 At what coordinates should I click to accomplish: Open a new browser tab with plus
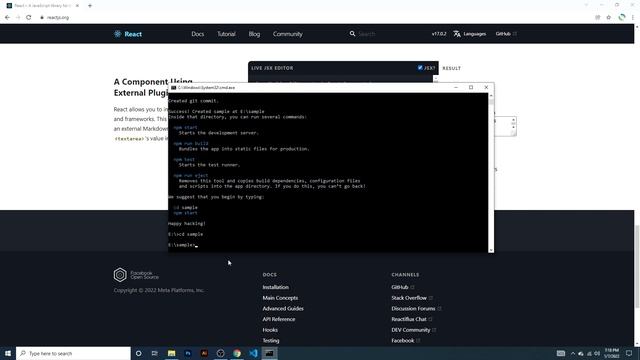pos(90,6)
